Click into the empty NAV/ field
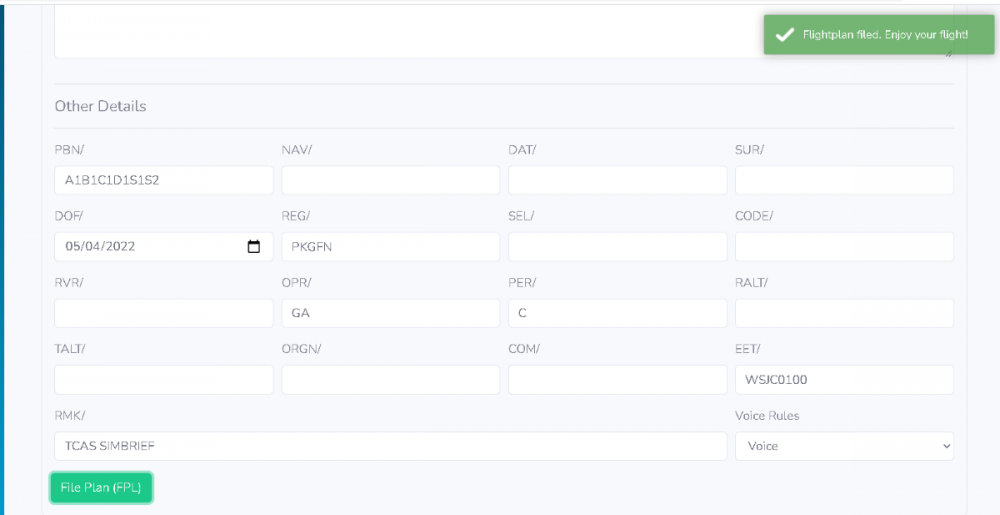The height and width of the screenshot is (515, 1000). (390, 180)
